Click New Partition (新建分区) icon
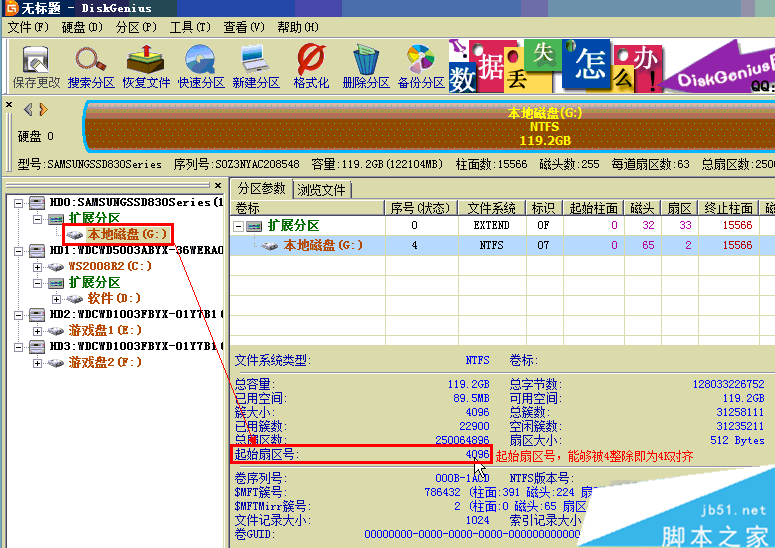Screen dimensions: 775x548 256,67
